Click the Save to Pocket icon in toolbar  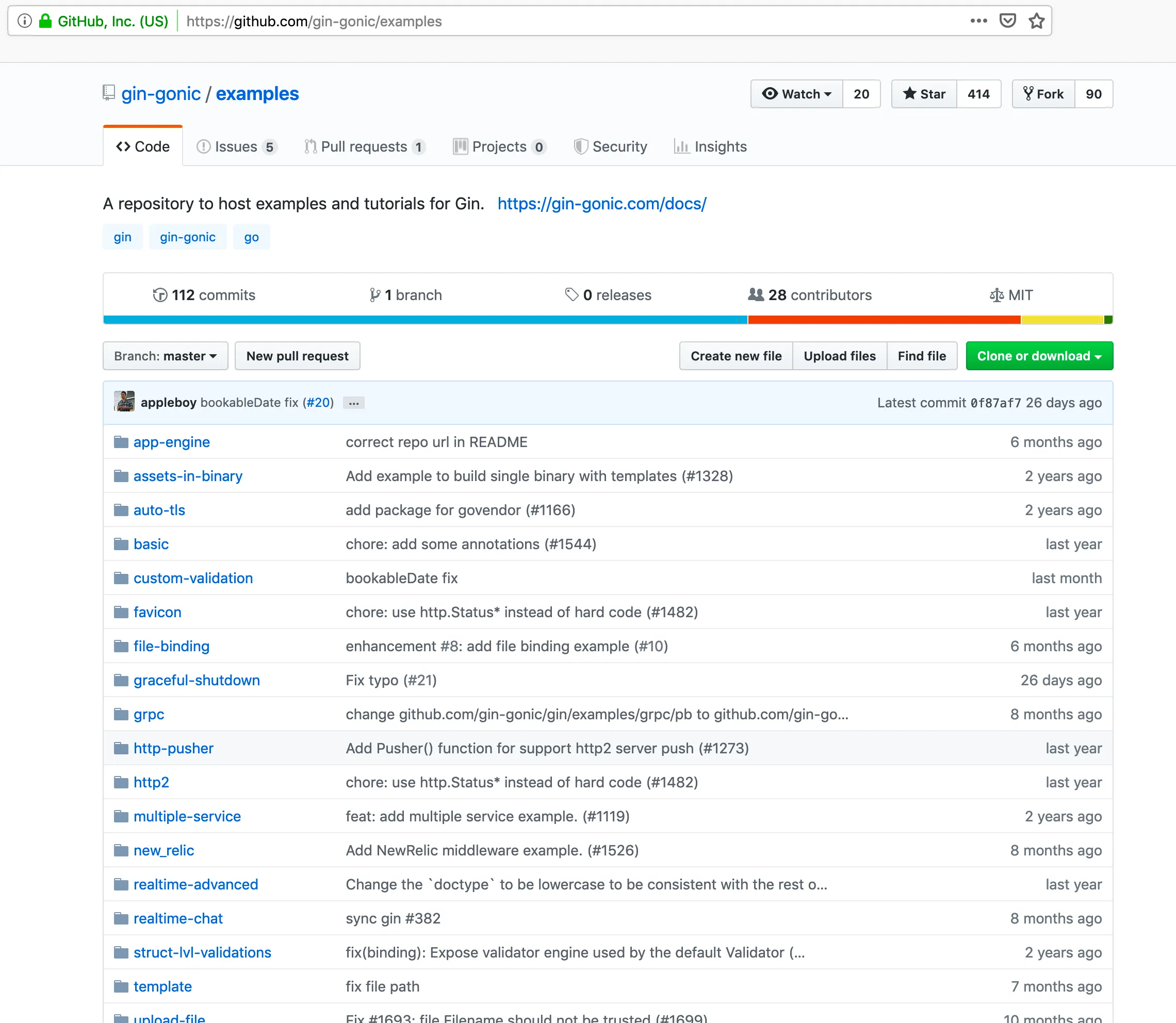click(x=1009, y=21)
